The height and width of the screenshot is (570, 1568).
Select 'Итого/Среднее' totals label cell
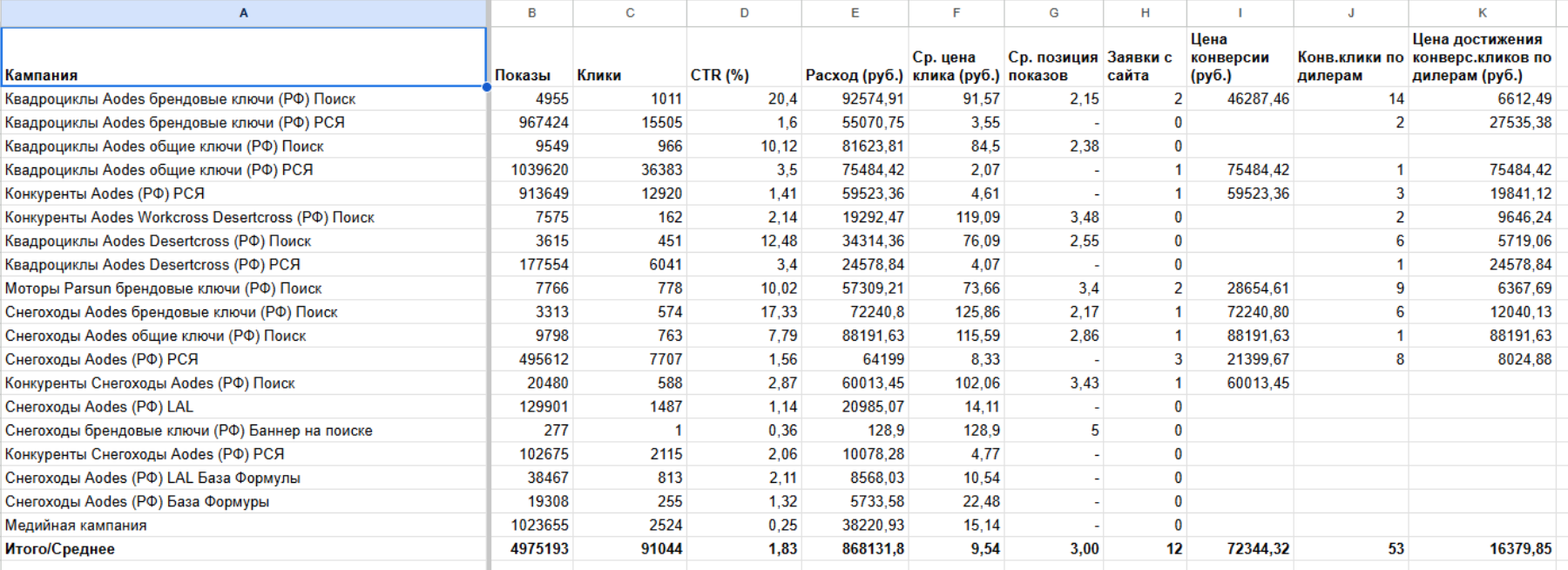click(244, 548)
